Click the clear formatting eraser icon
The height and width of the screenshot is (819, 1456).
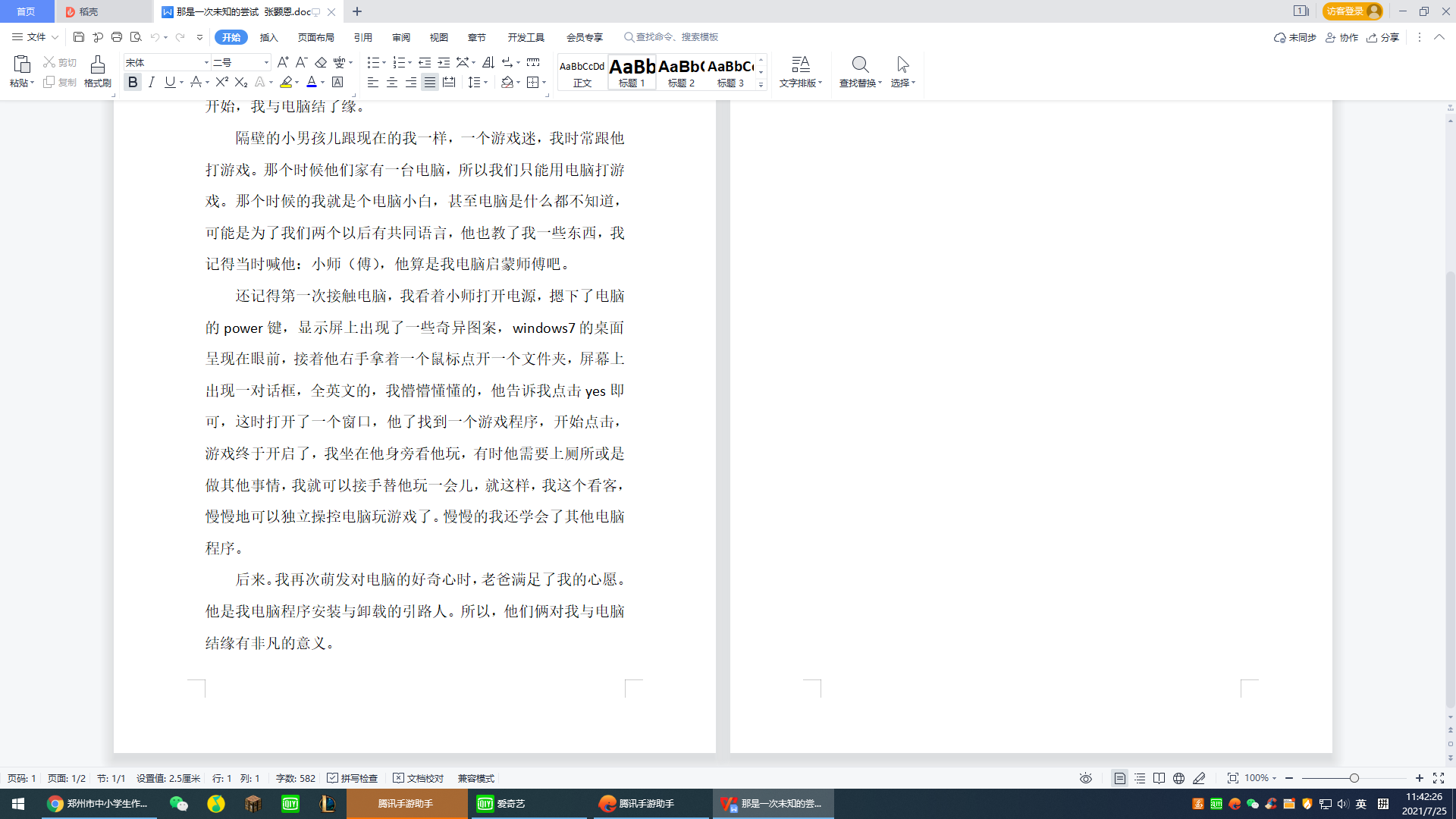pos(321,62)
